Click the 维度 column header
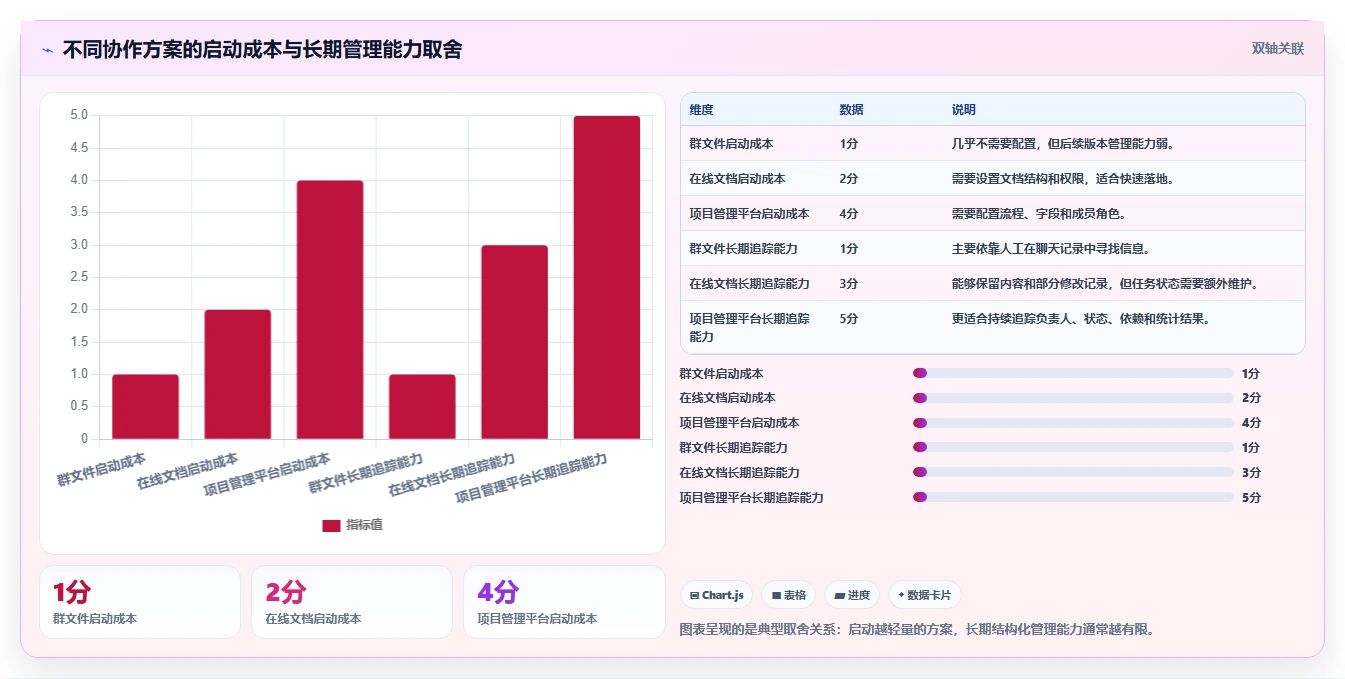Screen dimensions: 1345x679 click(x=702, y=110)
